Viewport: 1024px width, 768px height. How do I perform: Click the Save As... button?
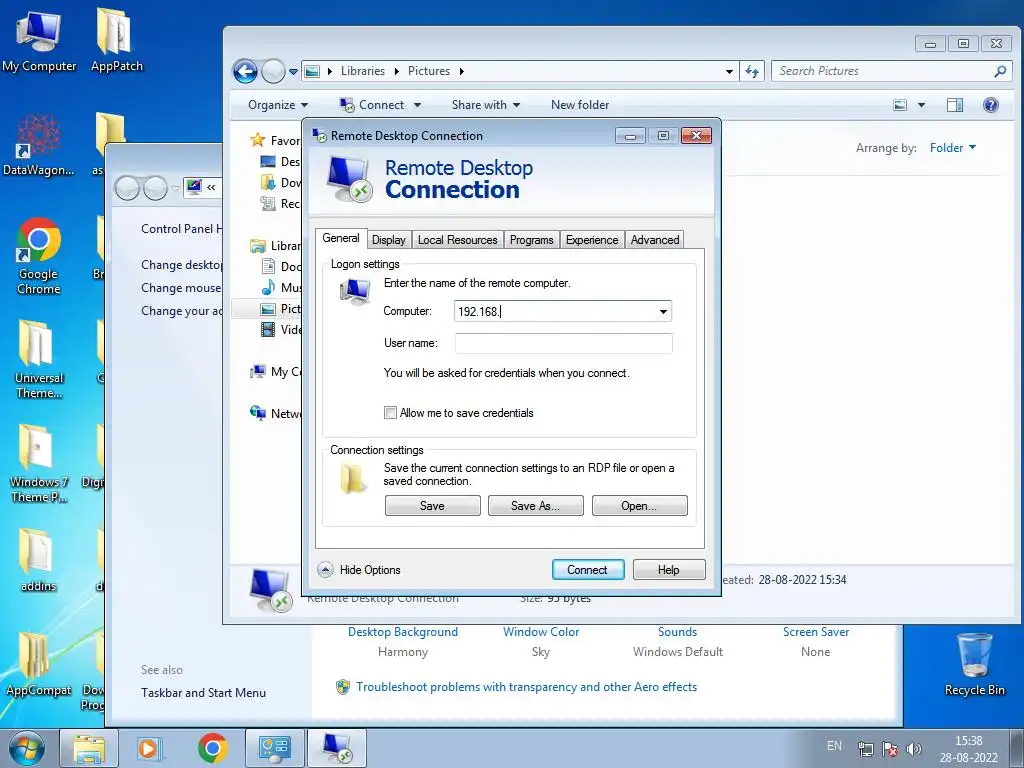[536, 505]
